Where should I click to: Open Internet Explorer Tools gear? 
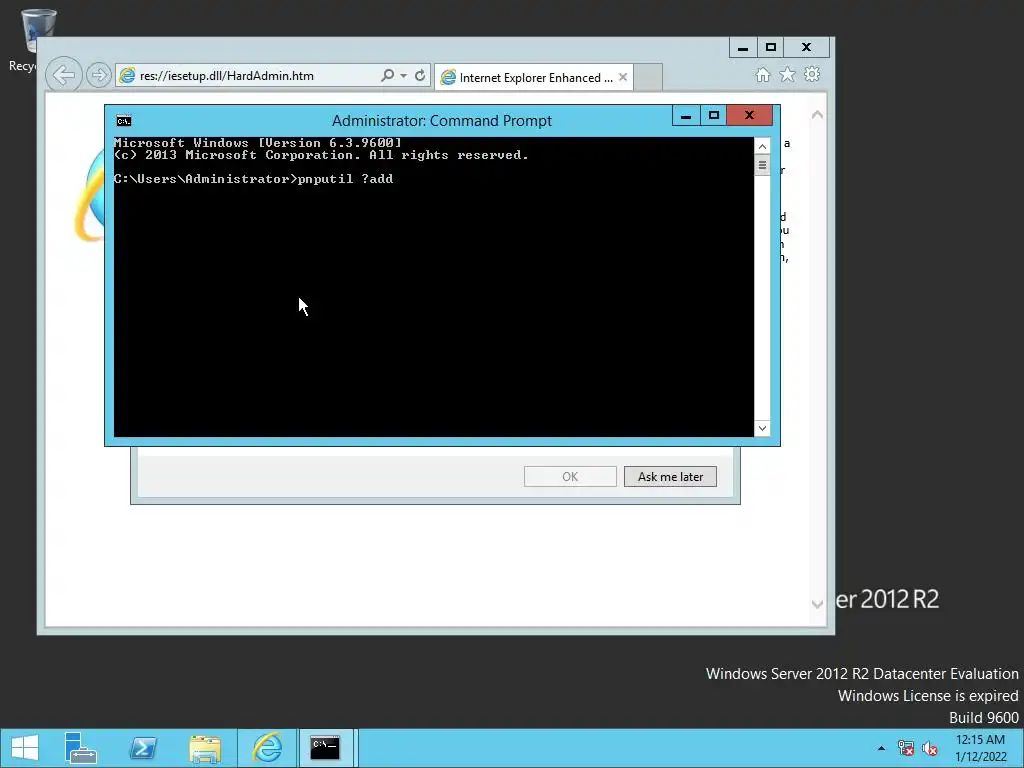[812, 74]
